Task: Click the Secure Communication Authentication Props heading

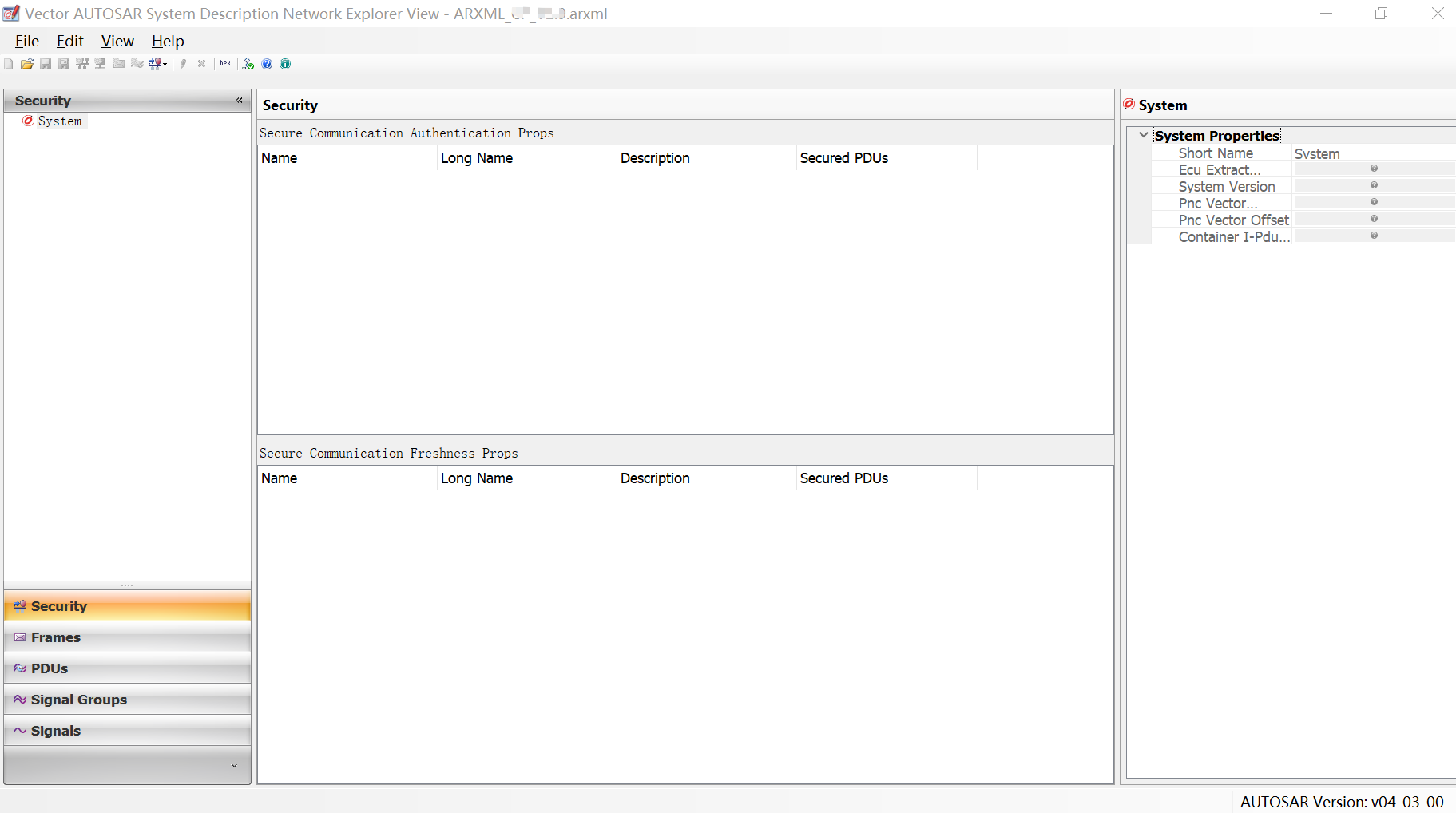Action: coord(407,133)
